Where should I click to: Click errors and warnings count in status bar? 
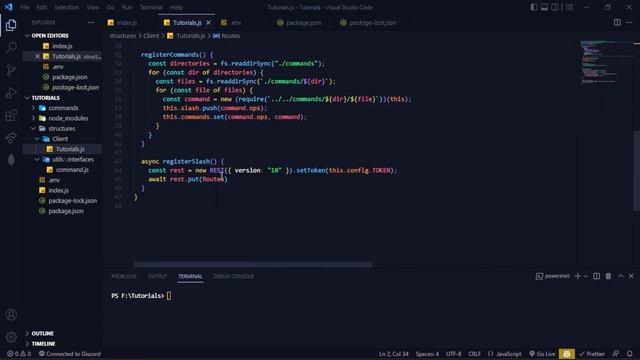(x=19, y=354)
